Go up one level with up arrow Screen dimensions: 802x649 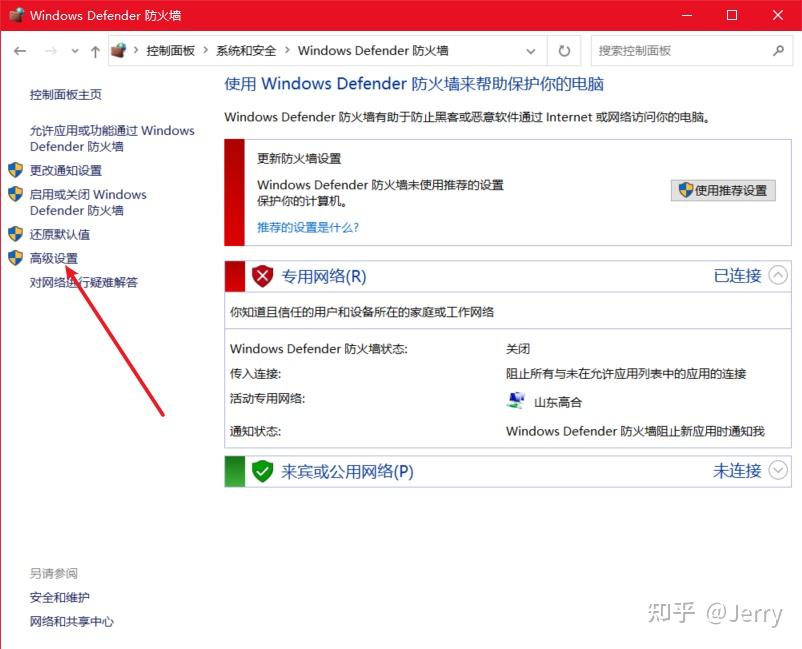(x=95, y=51)
